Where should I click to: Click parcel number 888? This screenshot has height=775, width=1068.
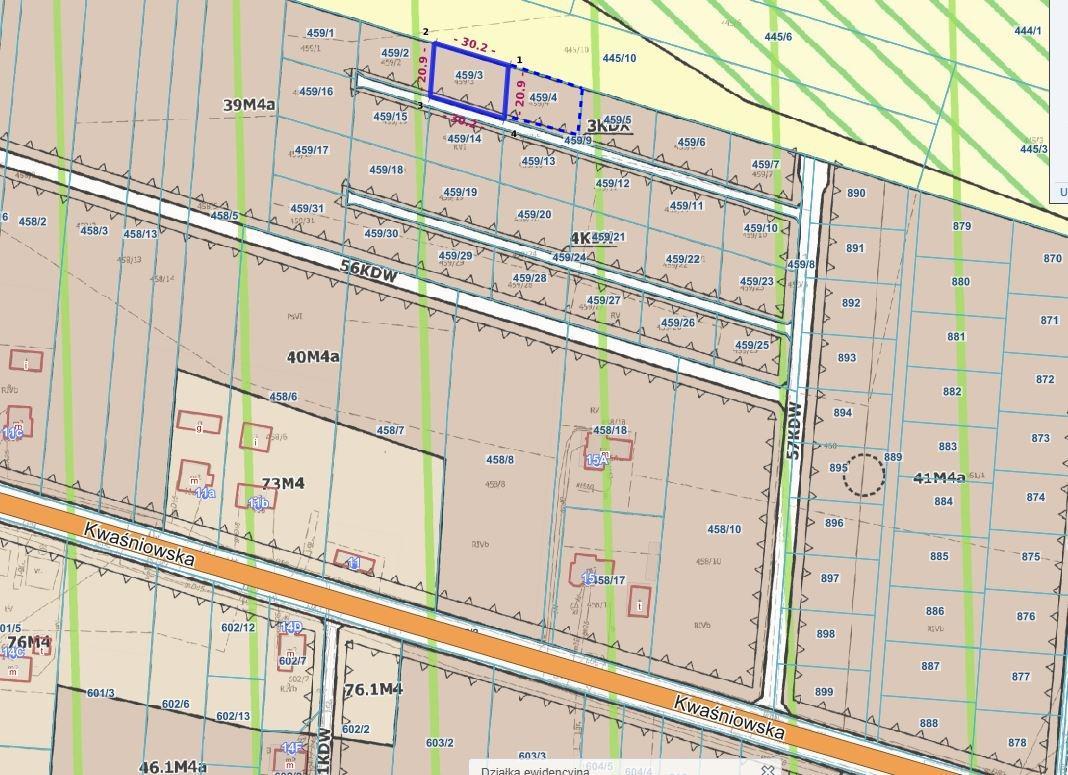point(928,723)
